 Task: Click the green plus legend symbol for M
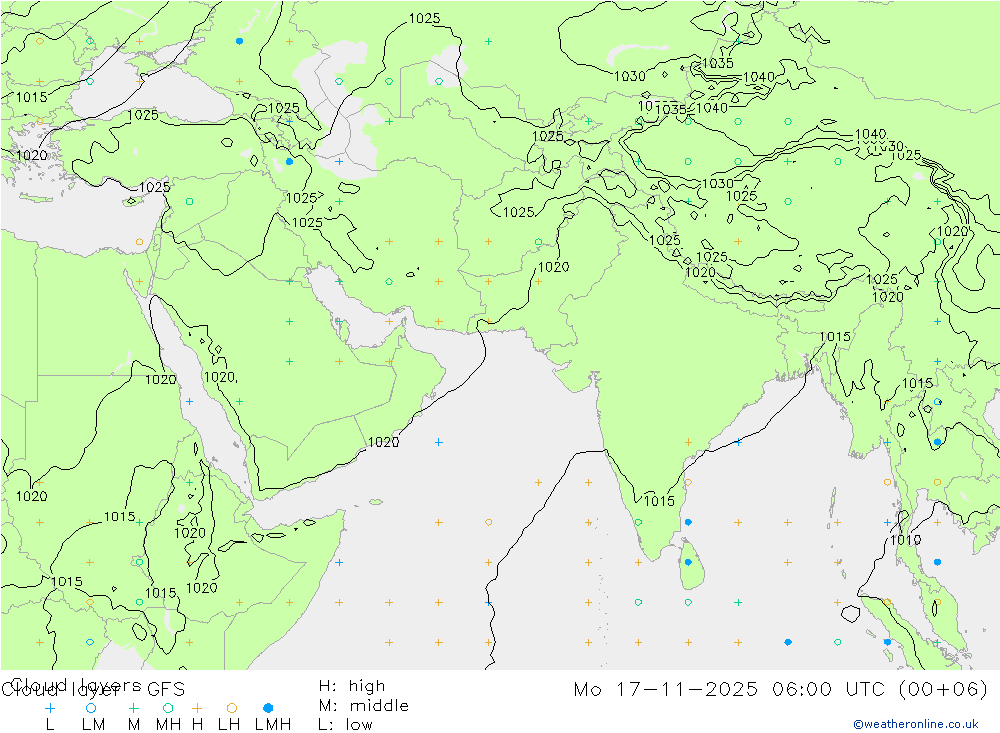point(133,708)
